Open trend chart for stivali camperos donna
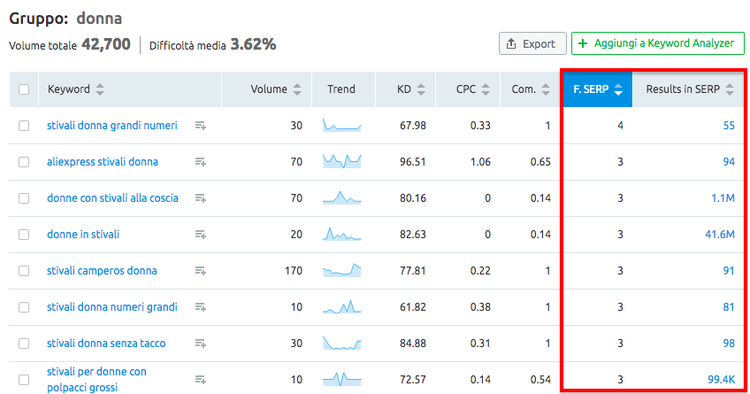The image size is (750, 394). pos(342,271)
